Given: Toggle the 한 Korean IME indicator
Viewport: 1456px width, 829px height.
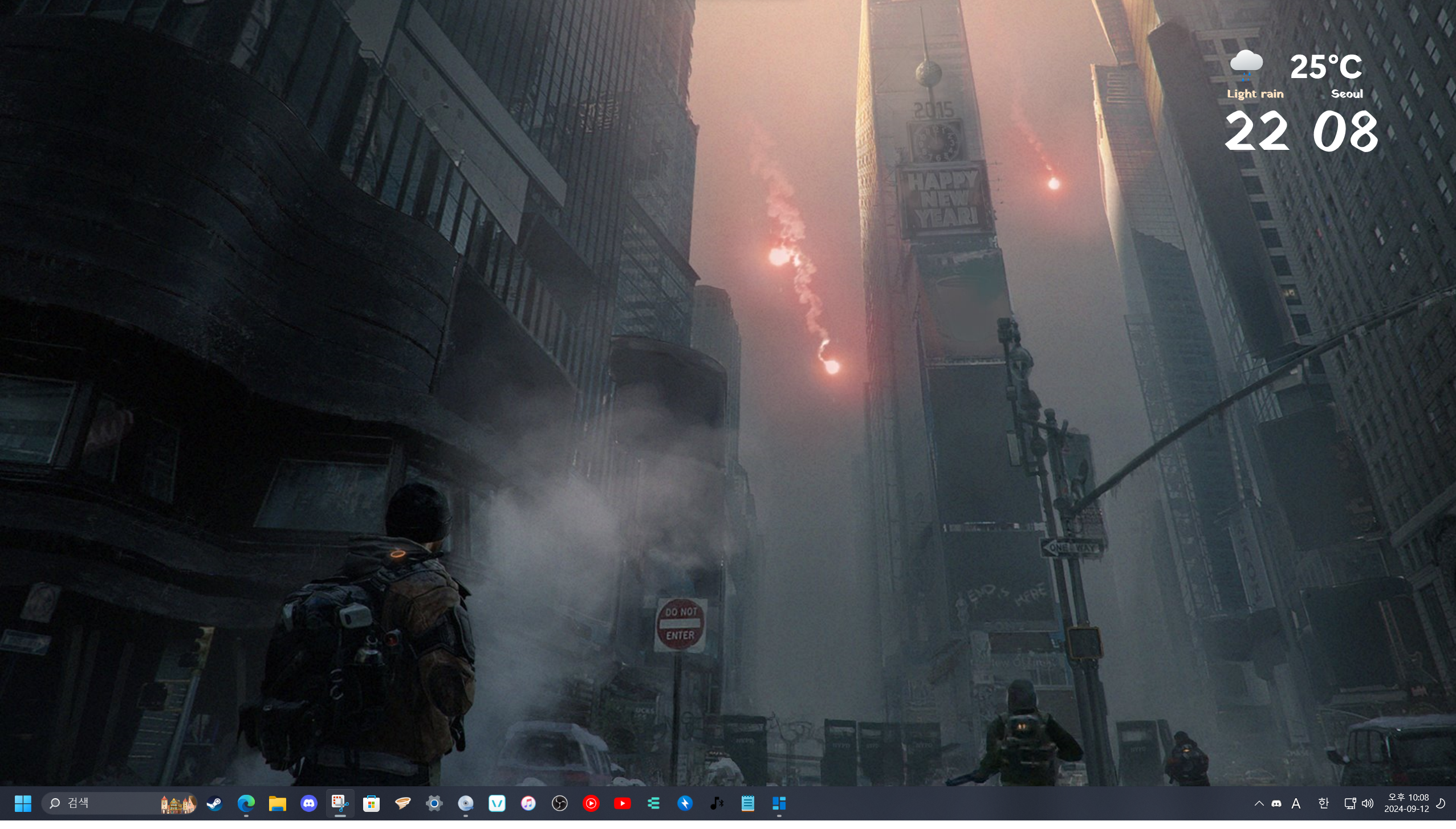Looking at the screenshot, I should pyautogui.click(x=1323, y=803).
